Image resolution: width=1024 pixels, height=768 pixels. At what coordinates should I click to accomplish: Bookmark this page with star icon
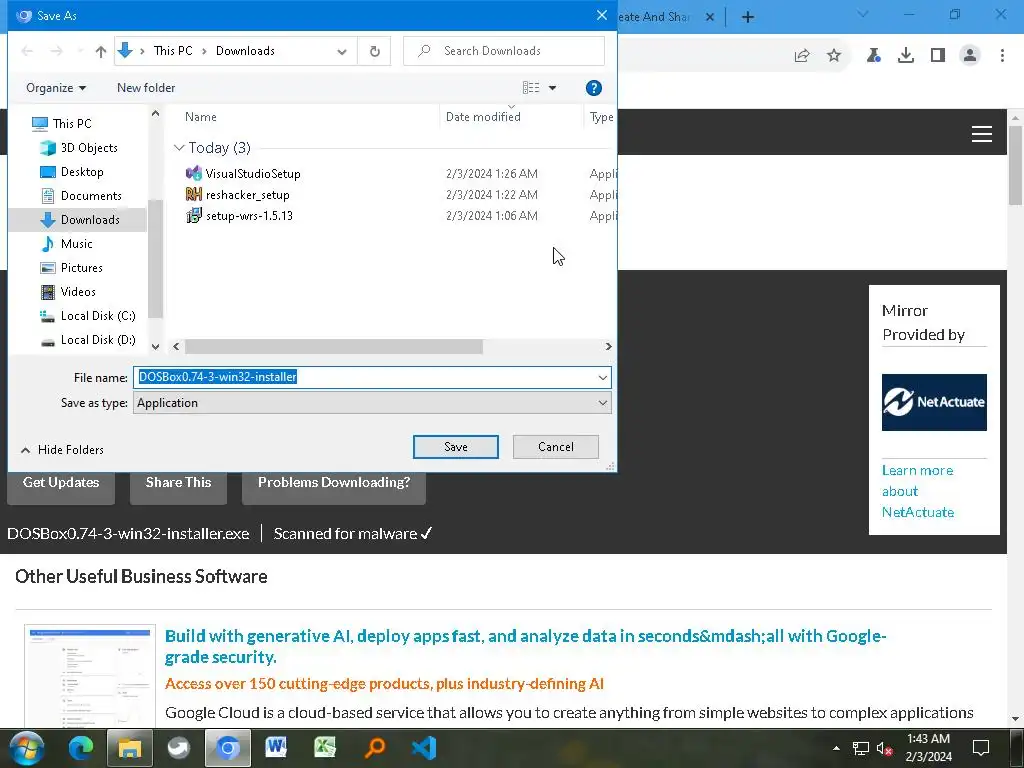834,56
